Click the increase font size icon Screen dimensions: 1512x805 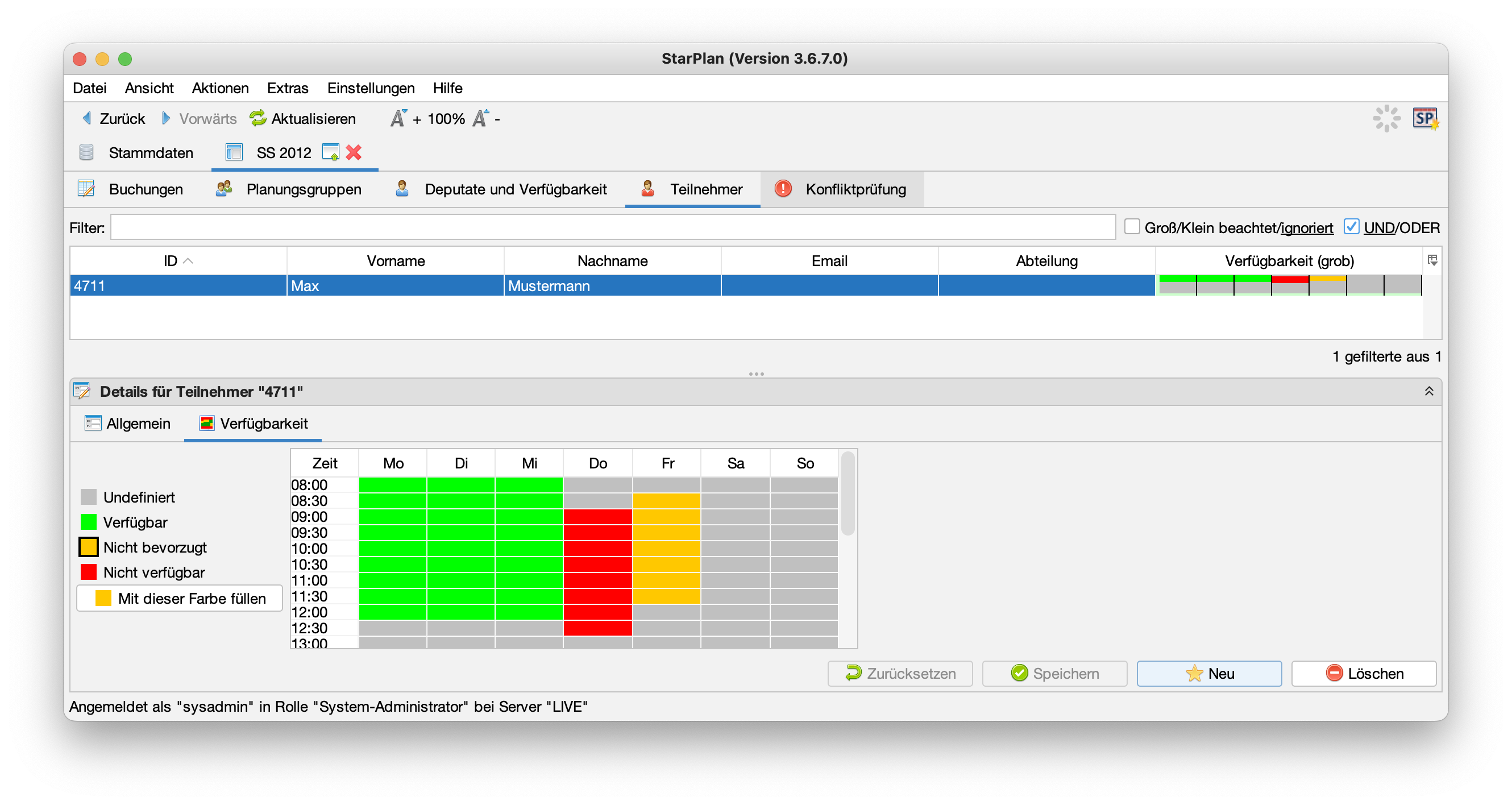pyautogui.click(x=398, y=119)
